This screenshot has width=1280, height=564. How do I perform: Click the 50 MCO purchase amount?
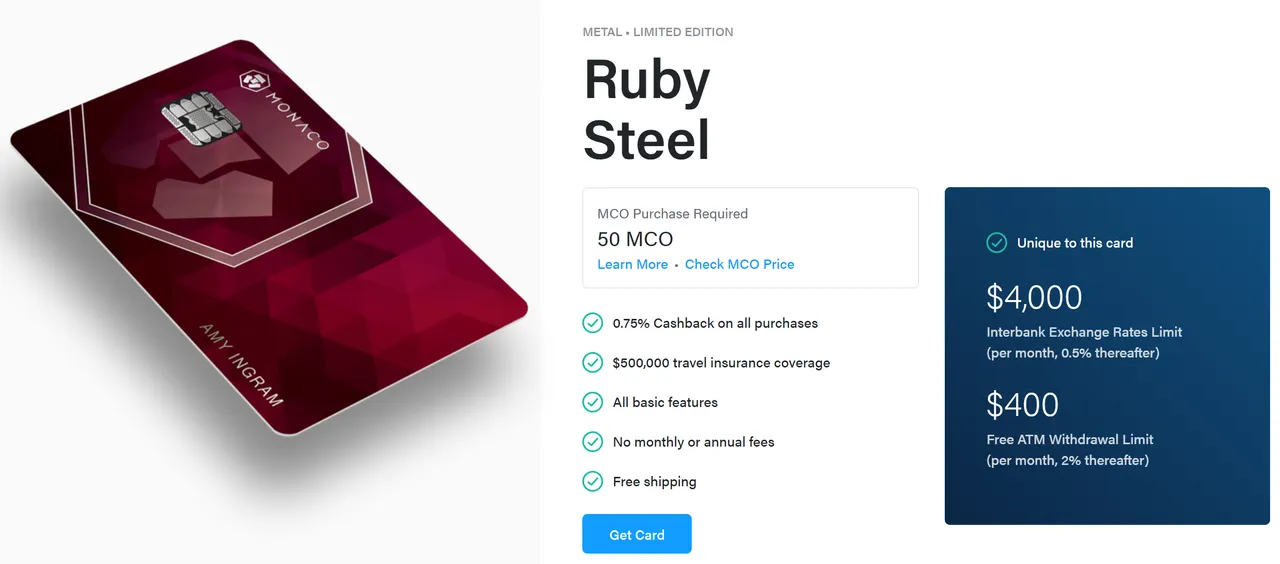(635, 240)
